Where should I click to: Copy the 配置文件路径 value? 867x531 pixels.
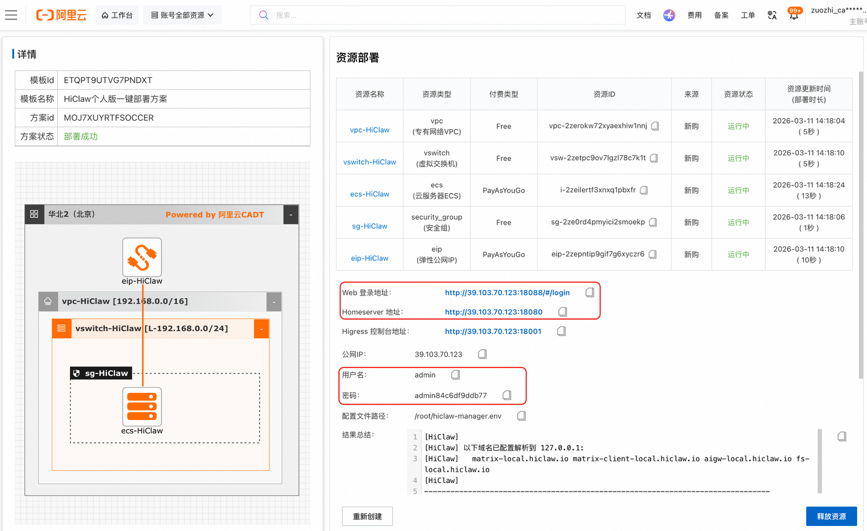pos(521,416)
